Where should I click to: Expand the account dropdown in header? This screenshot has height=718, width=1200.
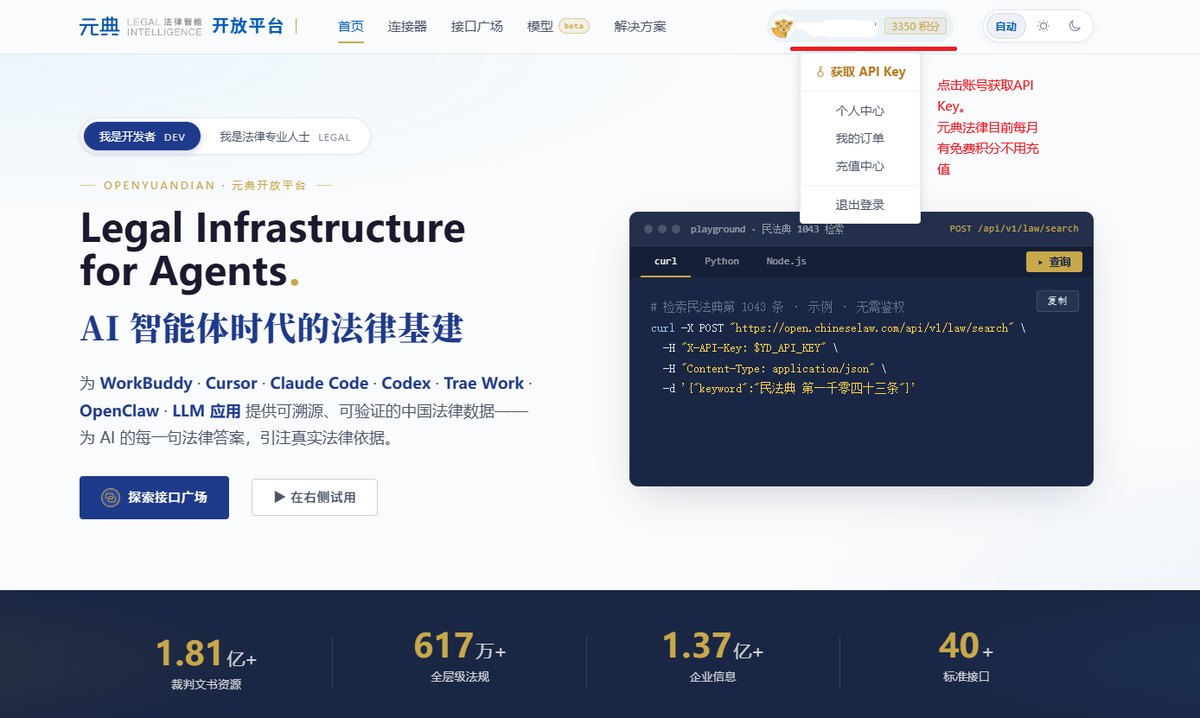click(x=860, y=27)
